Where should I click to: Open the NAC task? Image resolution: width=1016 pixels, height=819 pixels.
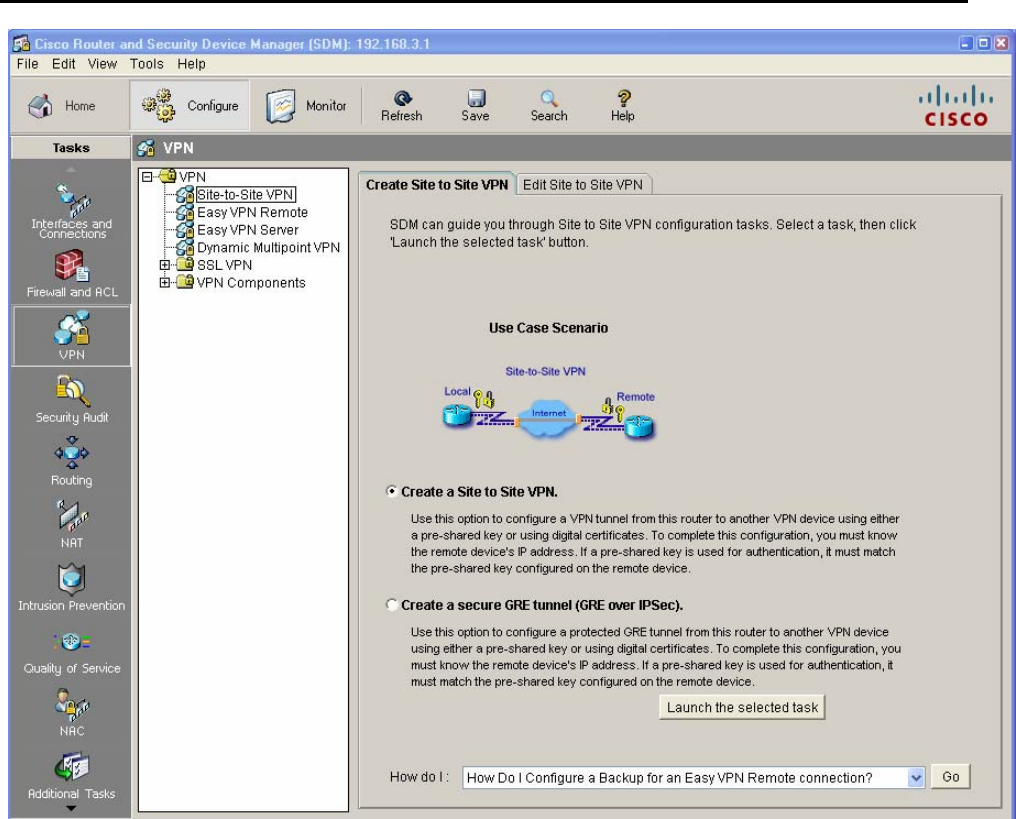pos(72,713)
